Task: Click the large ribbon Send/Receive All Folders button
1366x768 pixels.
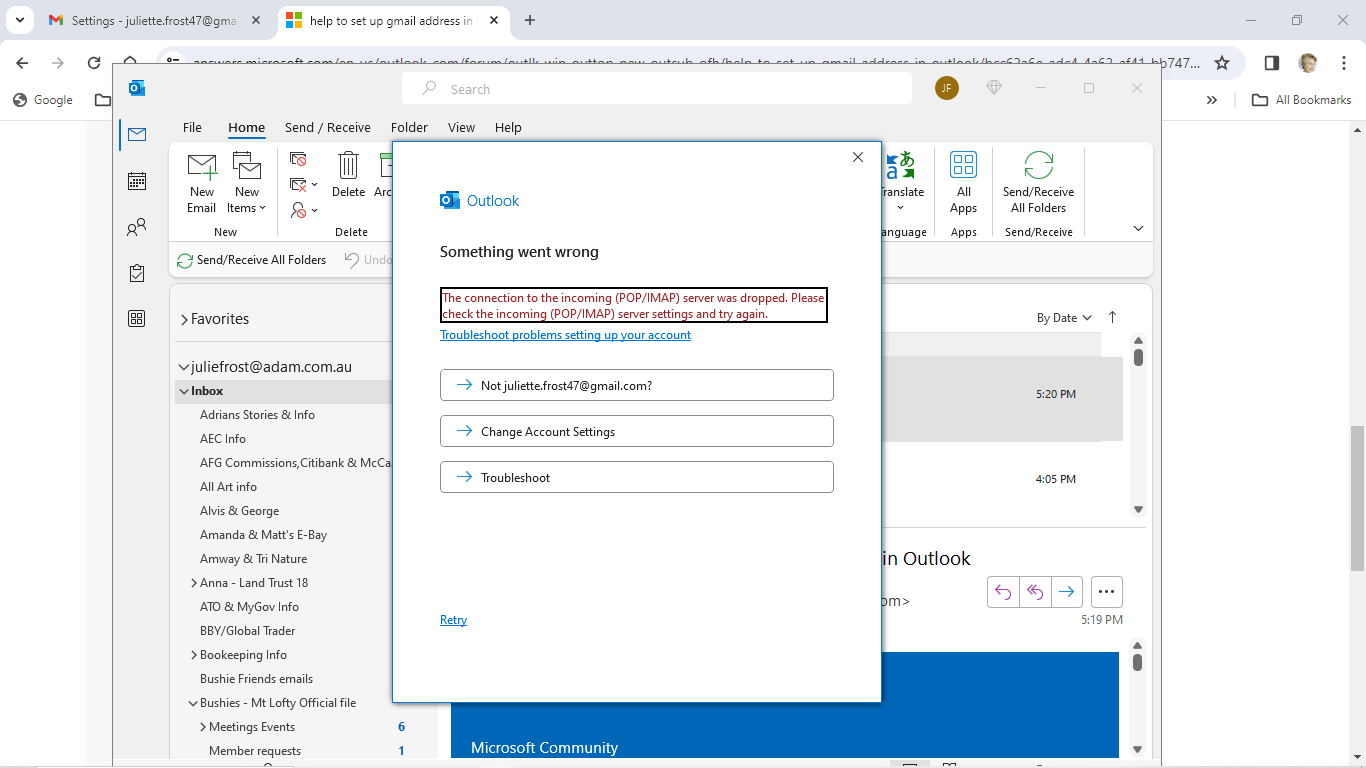Action: pos(1038,182)
